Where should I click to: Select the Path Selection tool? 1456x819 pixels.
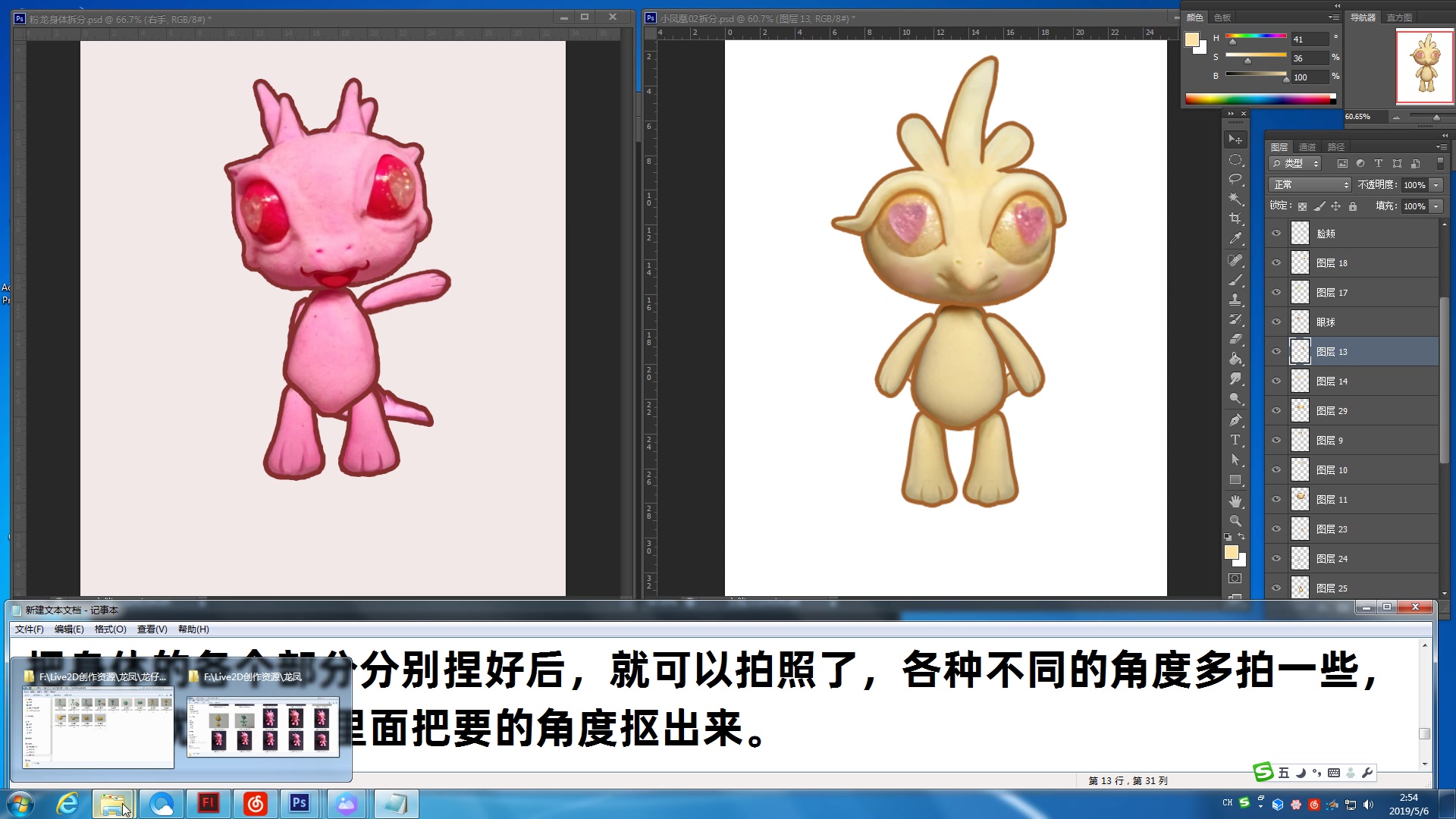pos(1235,460)
